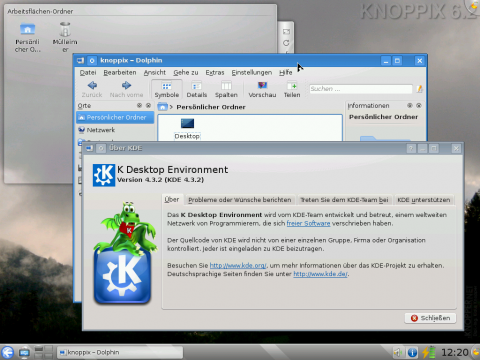Click the resize icon on the folder widget handle
This screenshot has width=480, height=360.
[x=286, y=32]
